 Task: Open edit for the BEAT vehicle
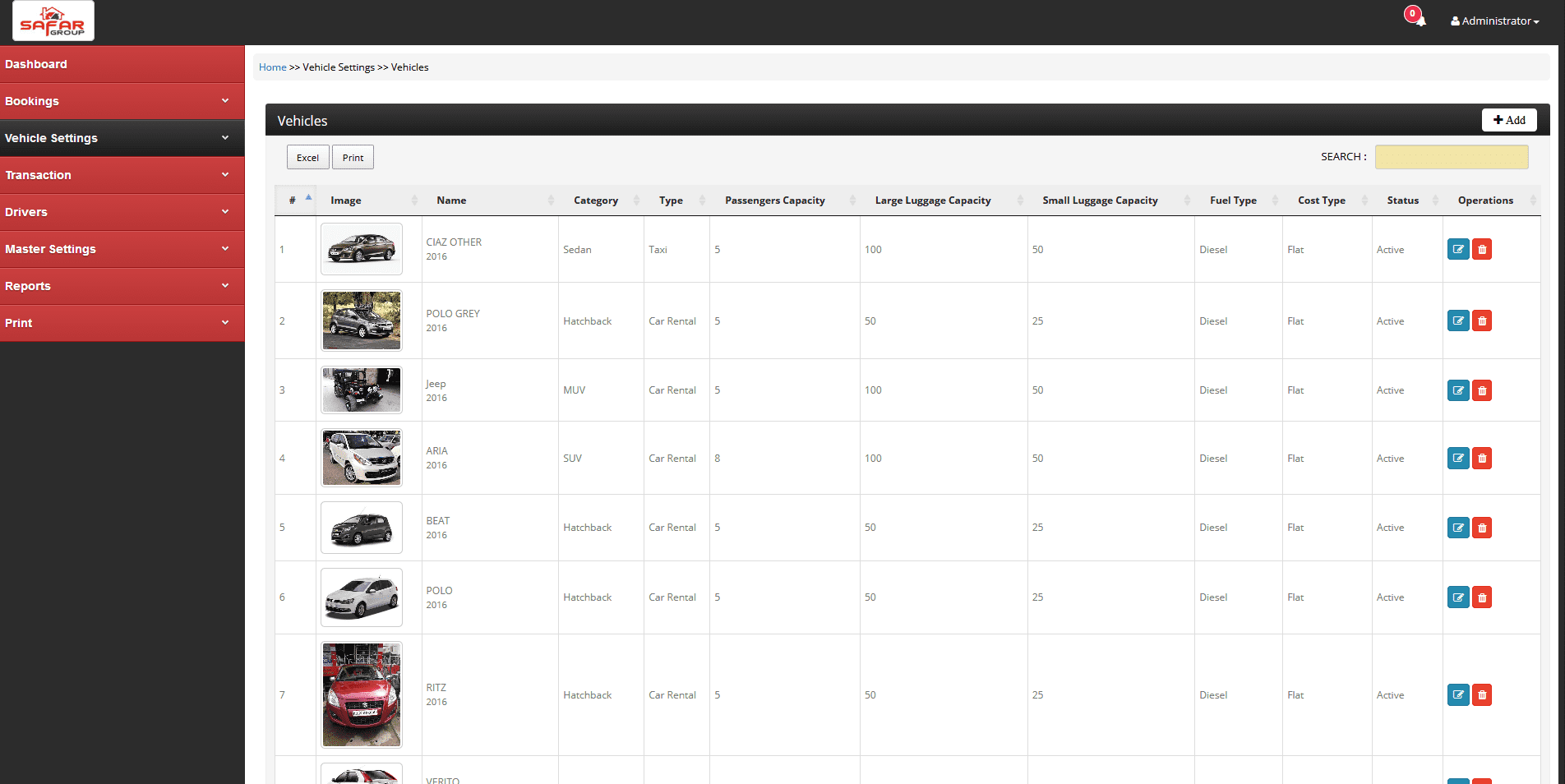(1458, 528)
